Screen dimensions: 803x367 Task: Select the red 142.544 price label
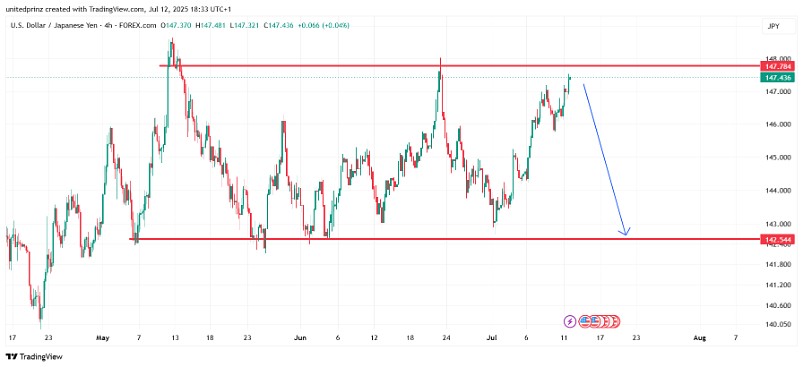(777, 240)
